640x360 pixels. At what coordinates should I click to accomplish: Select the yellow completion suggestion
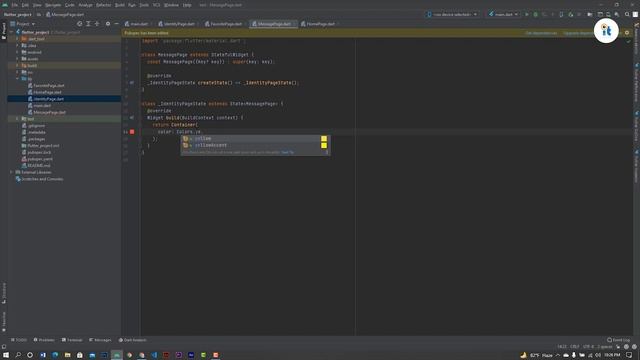click(x=256, y=139)
